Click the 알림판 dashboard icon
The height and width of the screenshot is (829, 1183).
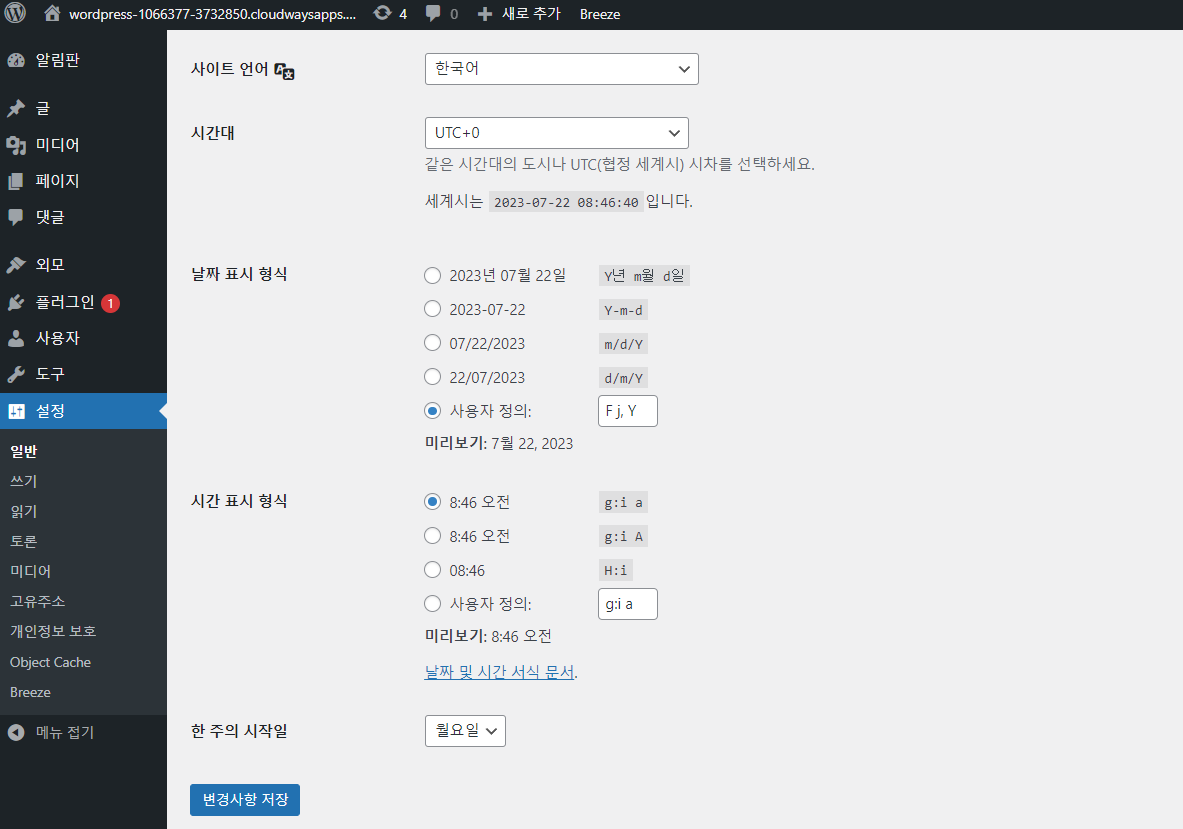[x=16, y=60]
